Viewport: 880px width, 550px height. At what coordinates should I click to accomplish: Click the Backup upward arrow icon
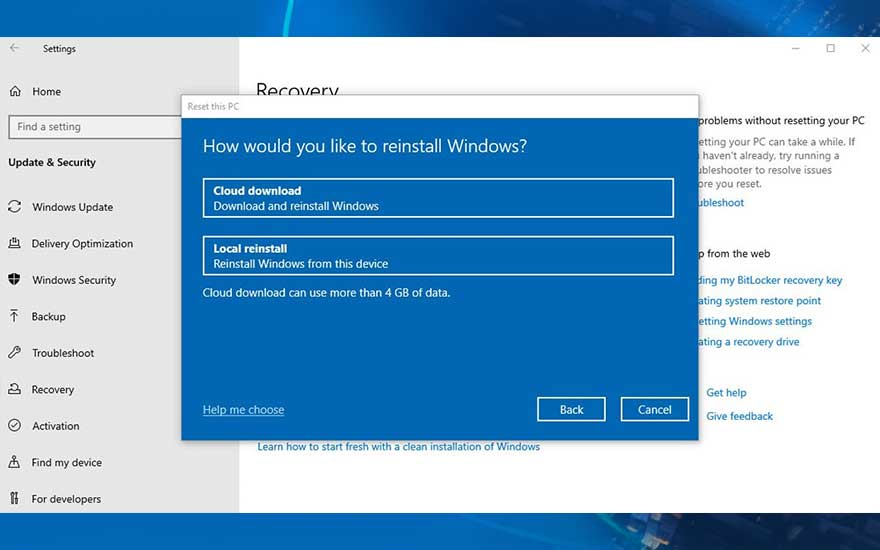coord(15,316)
